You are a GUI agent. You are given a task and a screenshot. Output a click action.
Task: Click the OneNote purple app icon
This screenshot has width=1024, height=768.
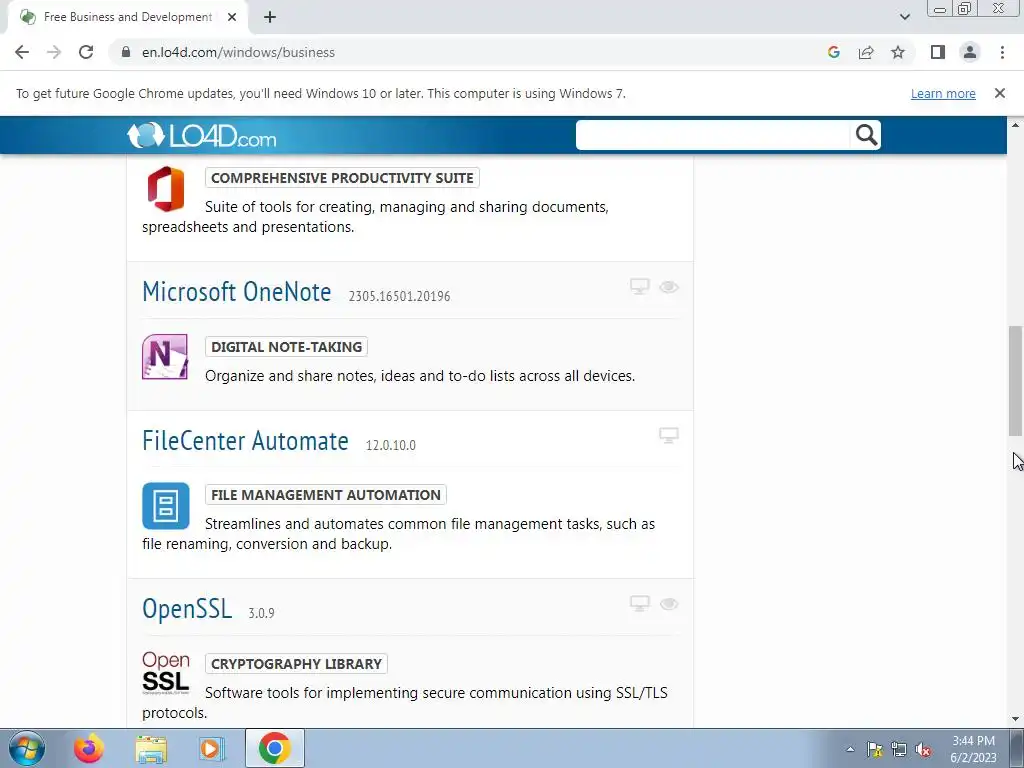[165, 357]
